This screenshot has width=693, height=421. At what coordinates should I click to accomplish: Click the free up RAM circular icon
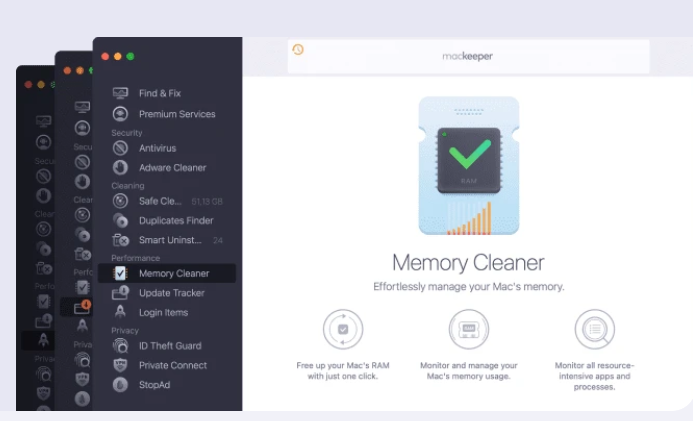(343, 330)
